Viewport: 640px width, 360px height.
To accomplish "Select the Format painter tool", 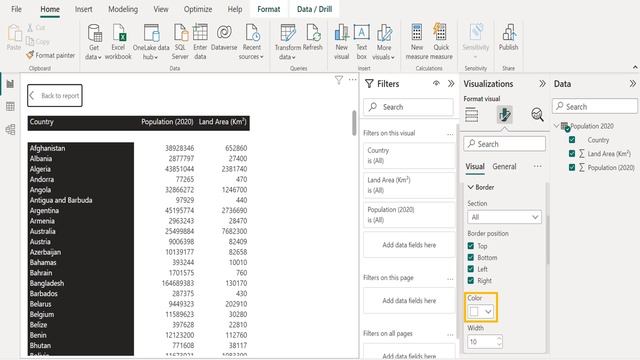I will tap(51, 55).
